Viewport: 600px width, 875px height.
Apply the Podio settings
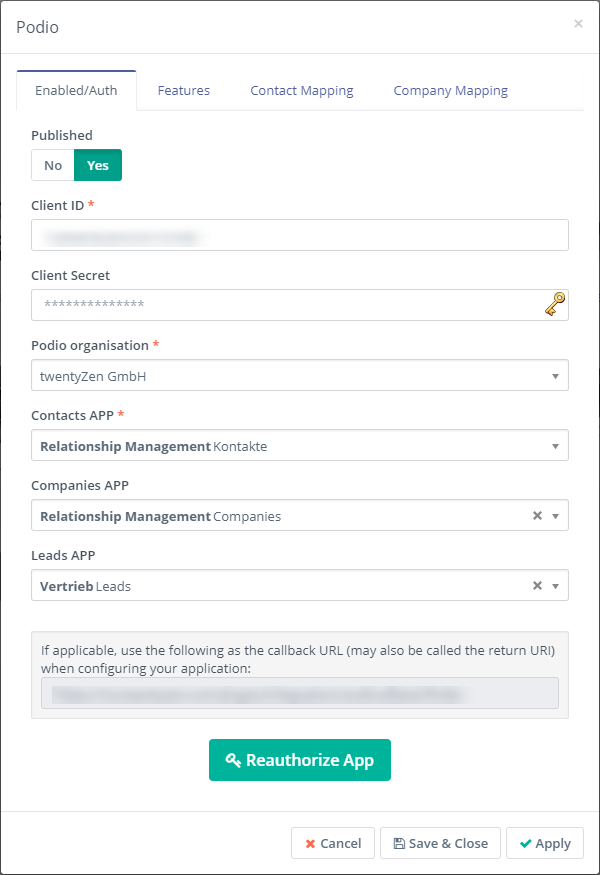pyautogui.click(x=545, y=843)
